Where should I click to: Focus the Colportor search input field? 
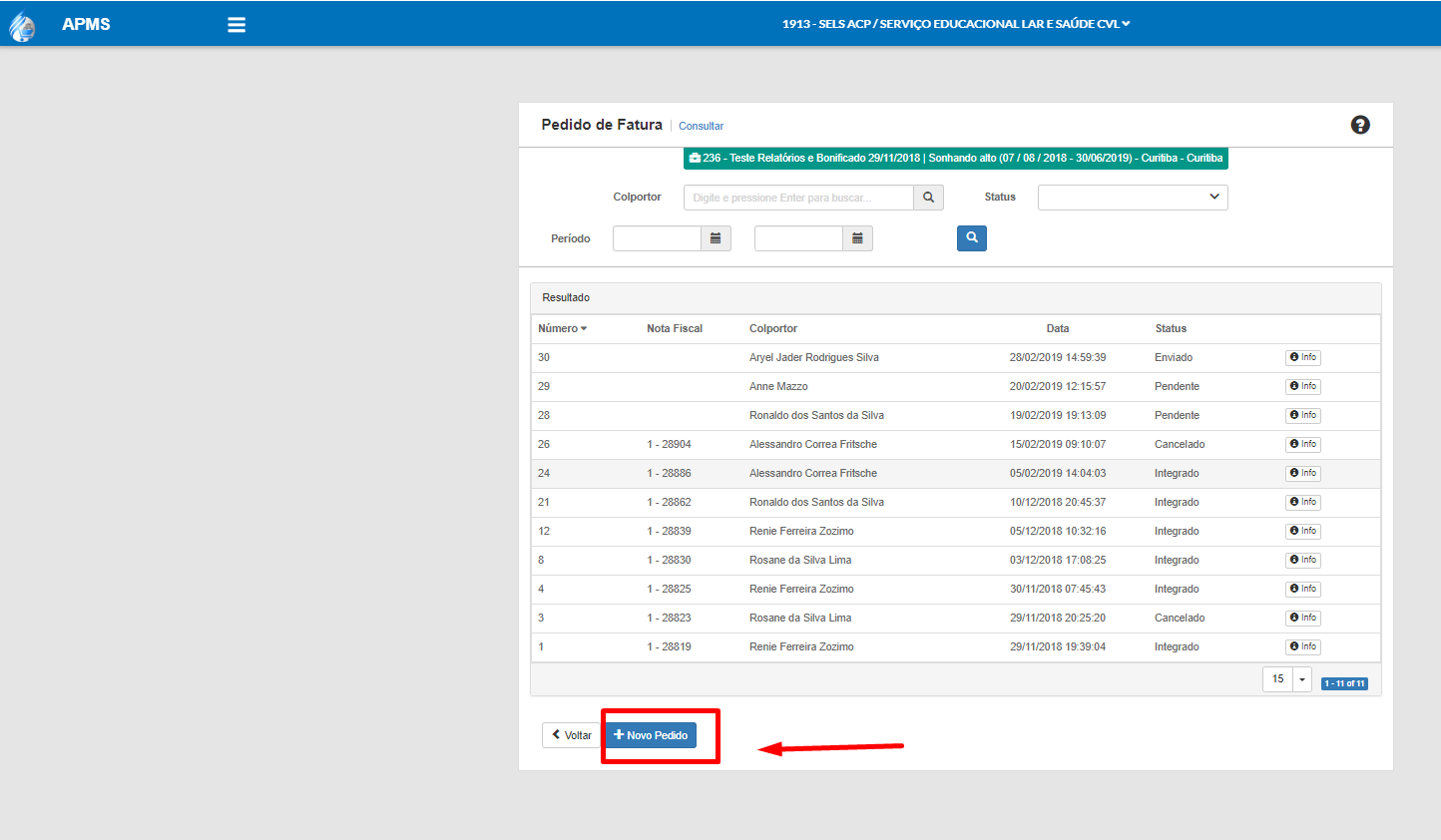[x=798, y=198]
